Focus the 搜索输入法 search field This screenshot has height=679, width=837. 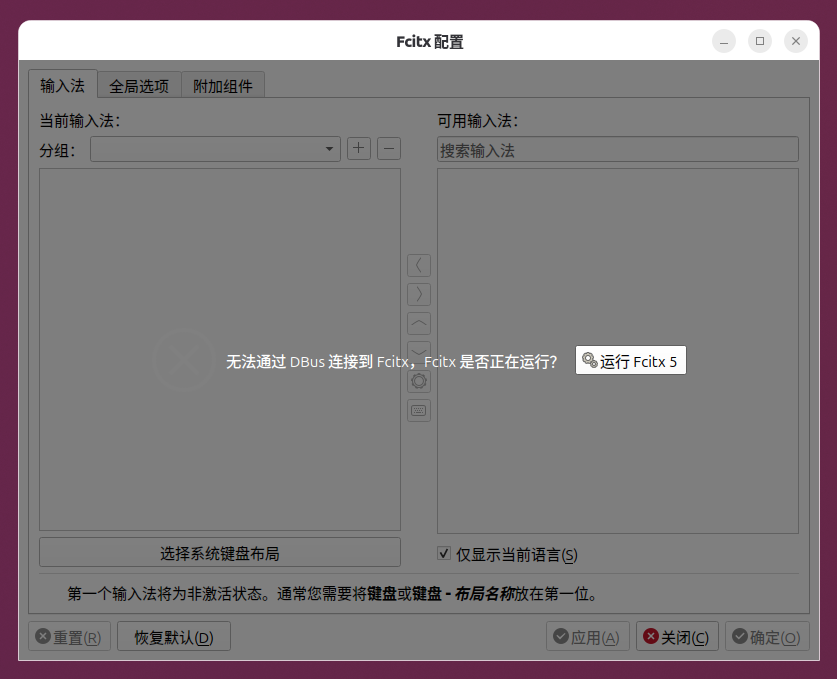click(618, 149)
